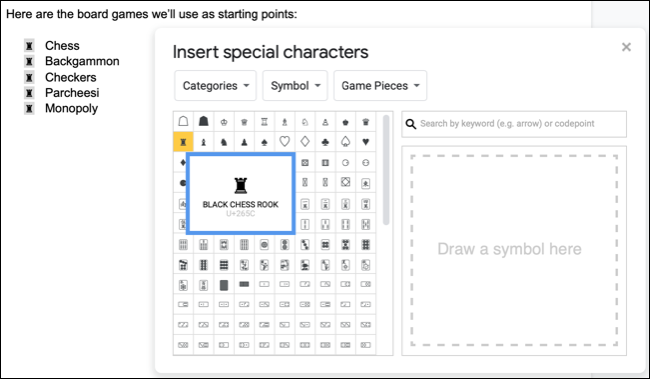Click the symbol grid scrollbar

coord(386,170)
